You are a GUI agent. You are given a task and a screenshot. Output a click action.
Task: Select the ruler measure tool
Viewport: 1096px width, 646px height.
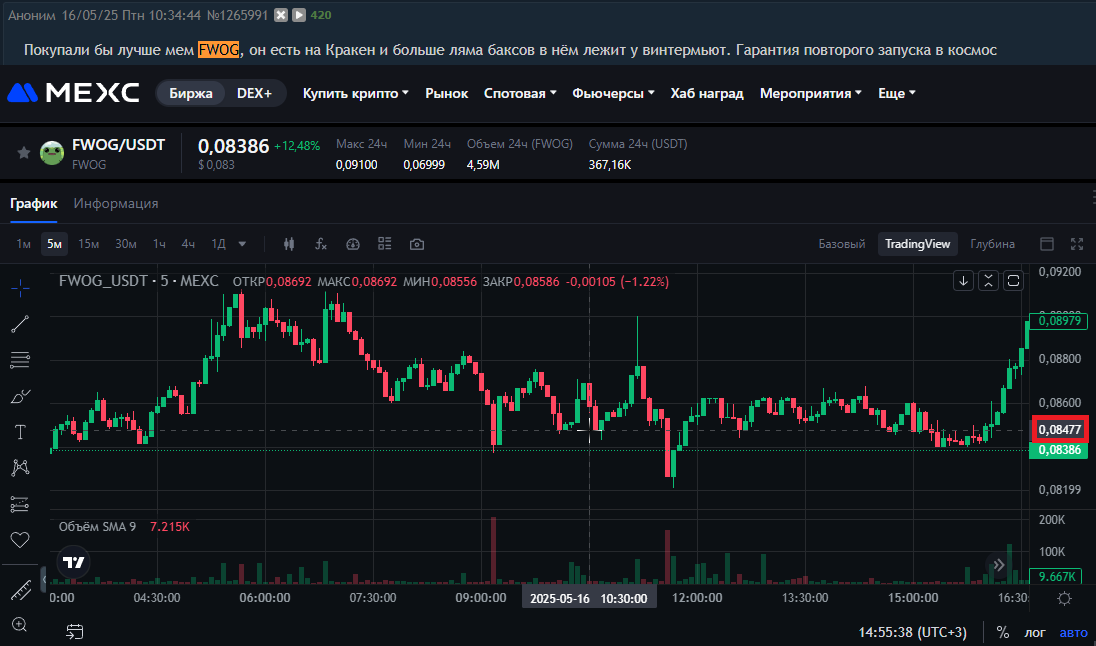(20, 590)
